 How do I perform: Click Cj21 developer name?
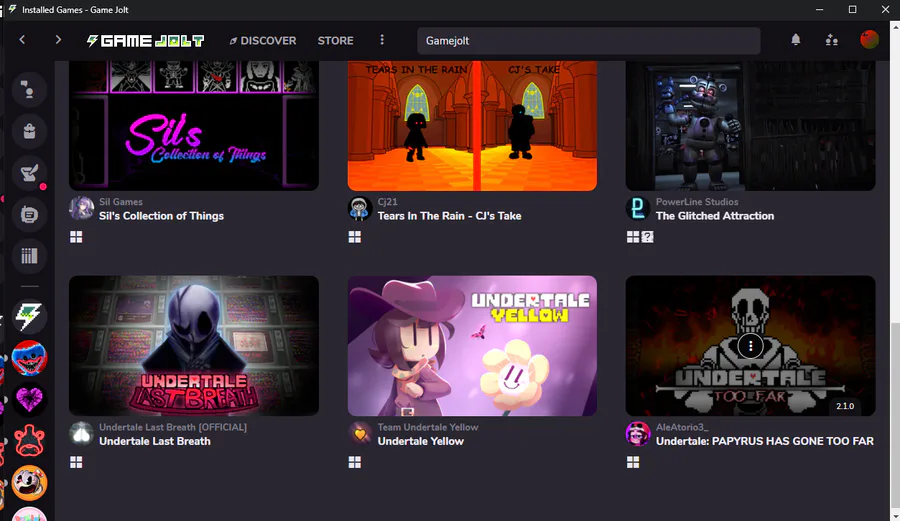click(x=387, y=202)
